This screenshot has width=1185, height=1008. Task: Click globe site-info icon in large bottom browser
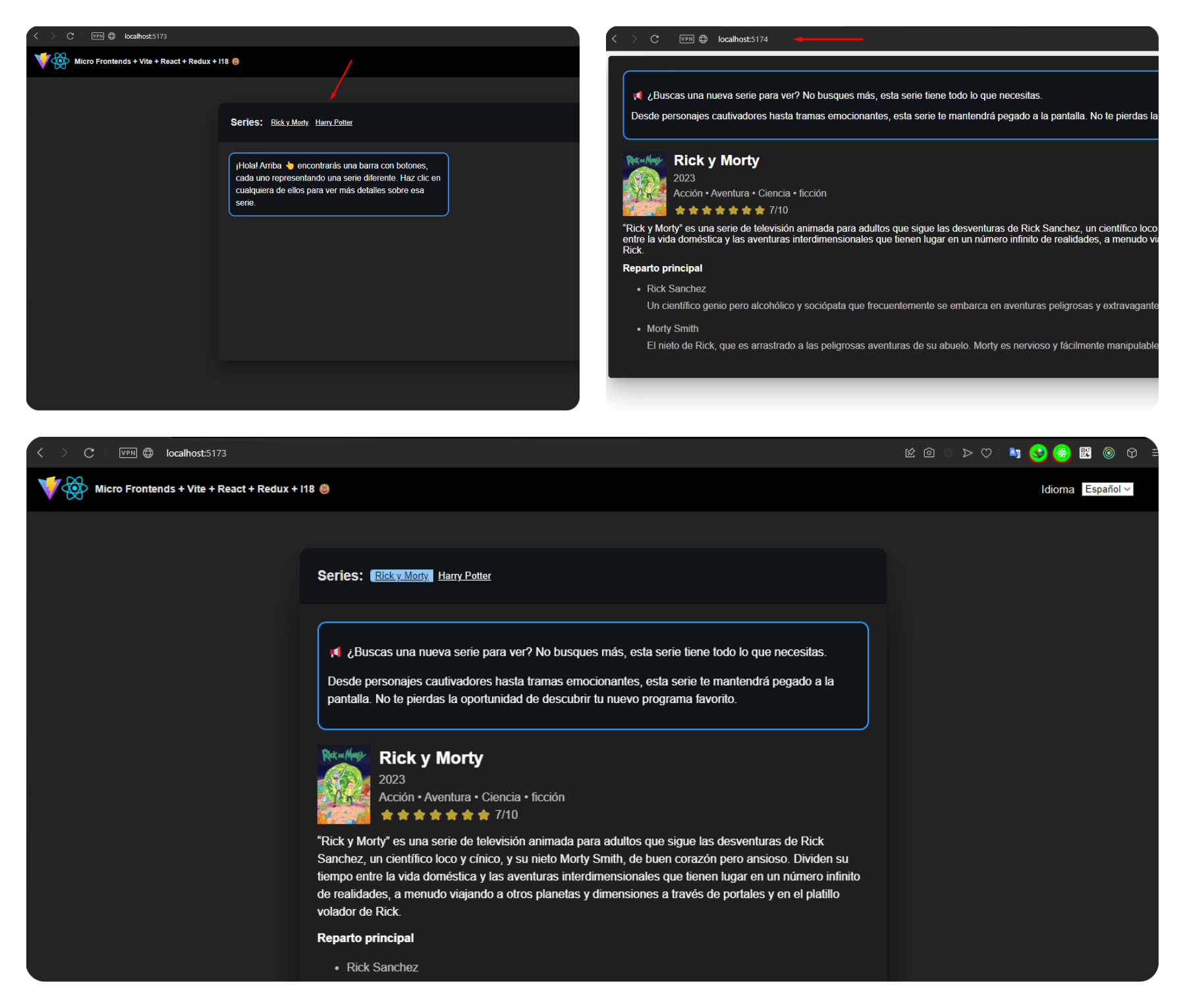point(148,453)
